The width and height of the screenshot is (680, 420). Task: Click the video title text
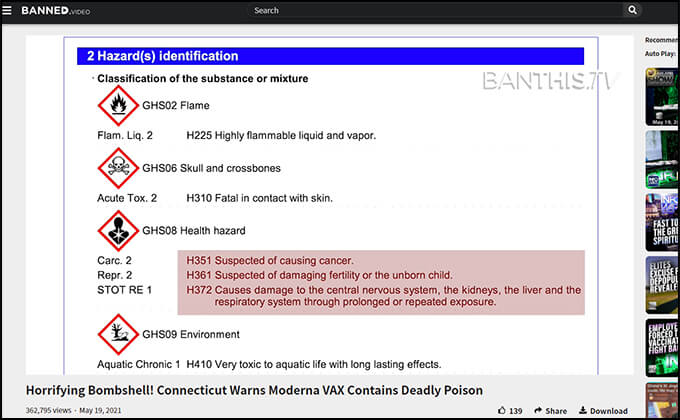(254, 390)
